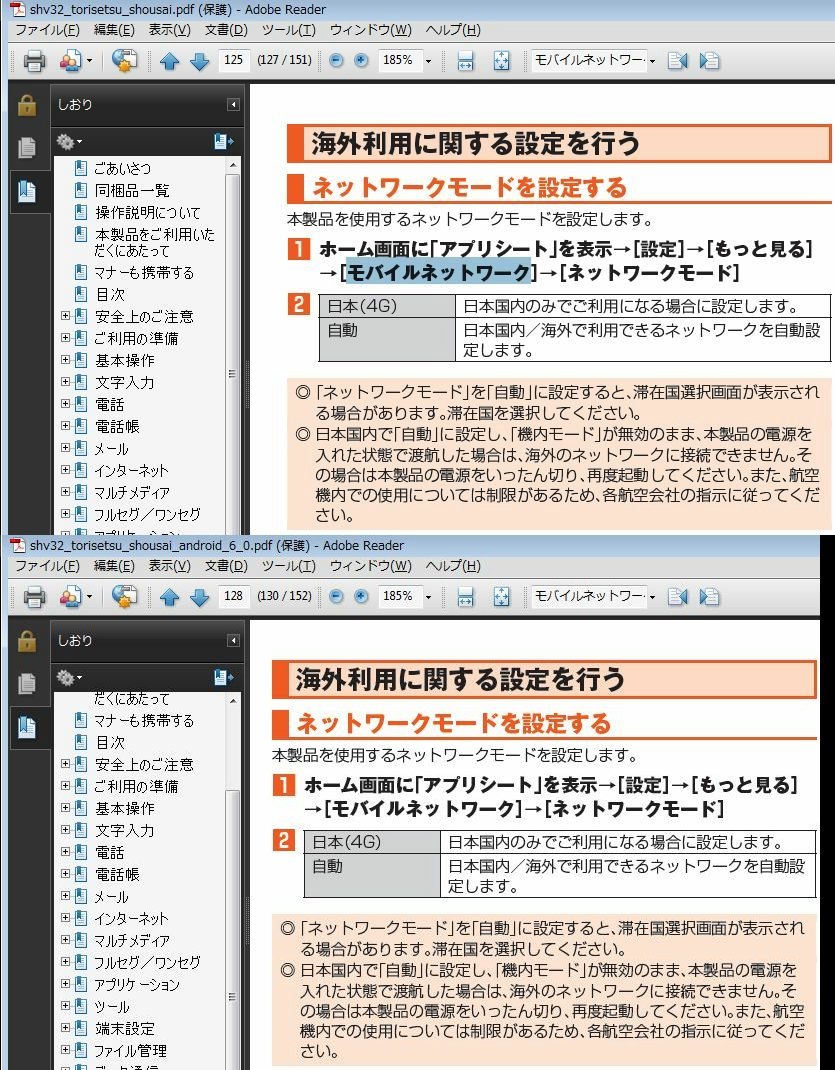Screen dimensions: 835x1070
Task: Select マナーも携帯する bookmark in the bottom window
Action: click(x=144, y=720)
